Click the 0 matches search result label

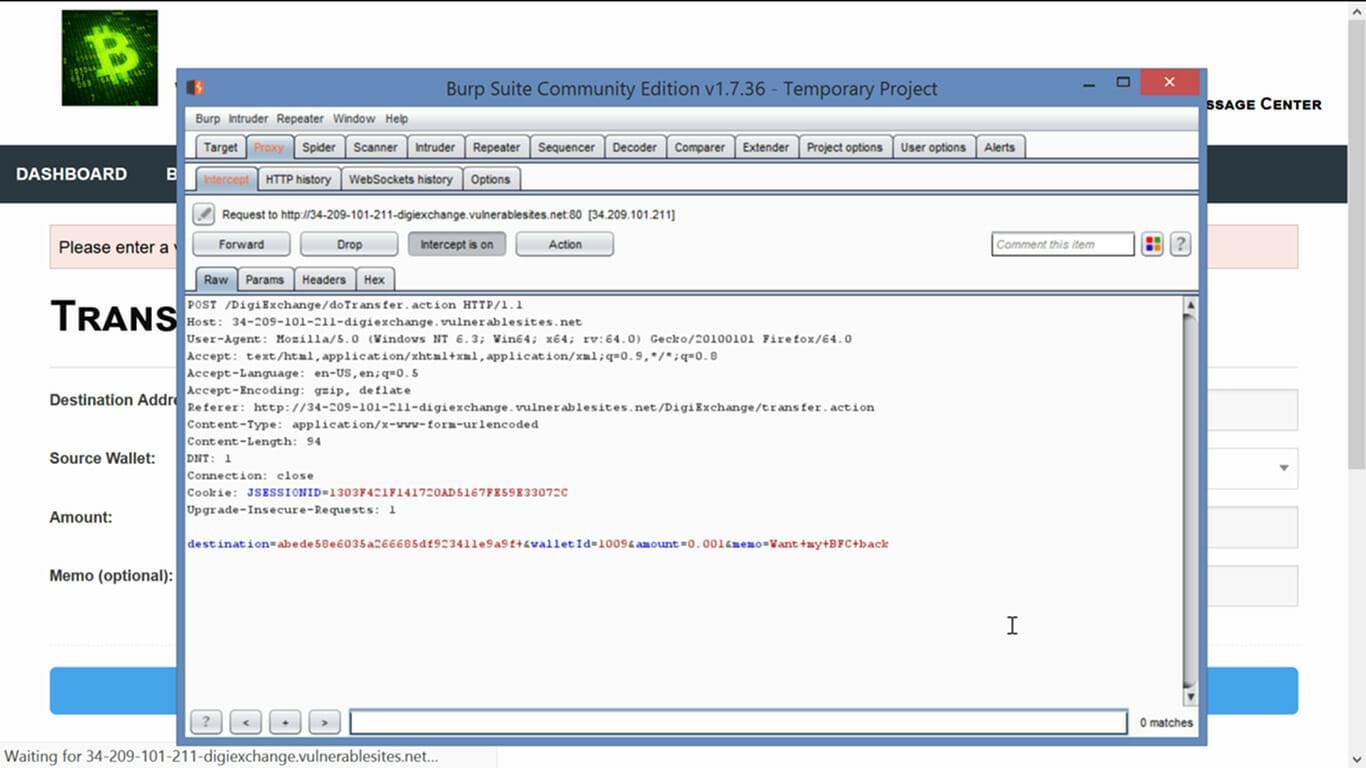point(1166,722)
